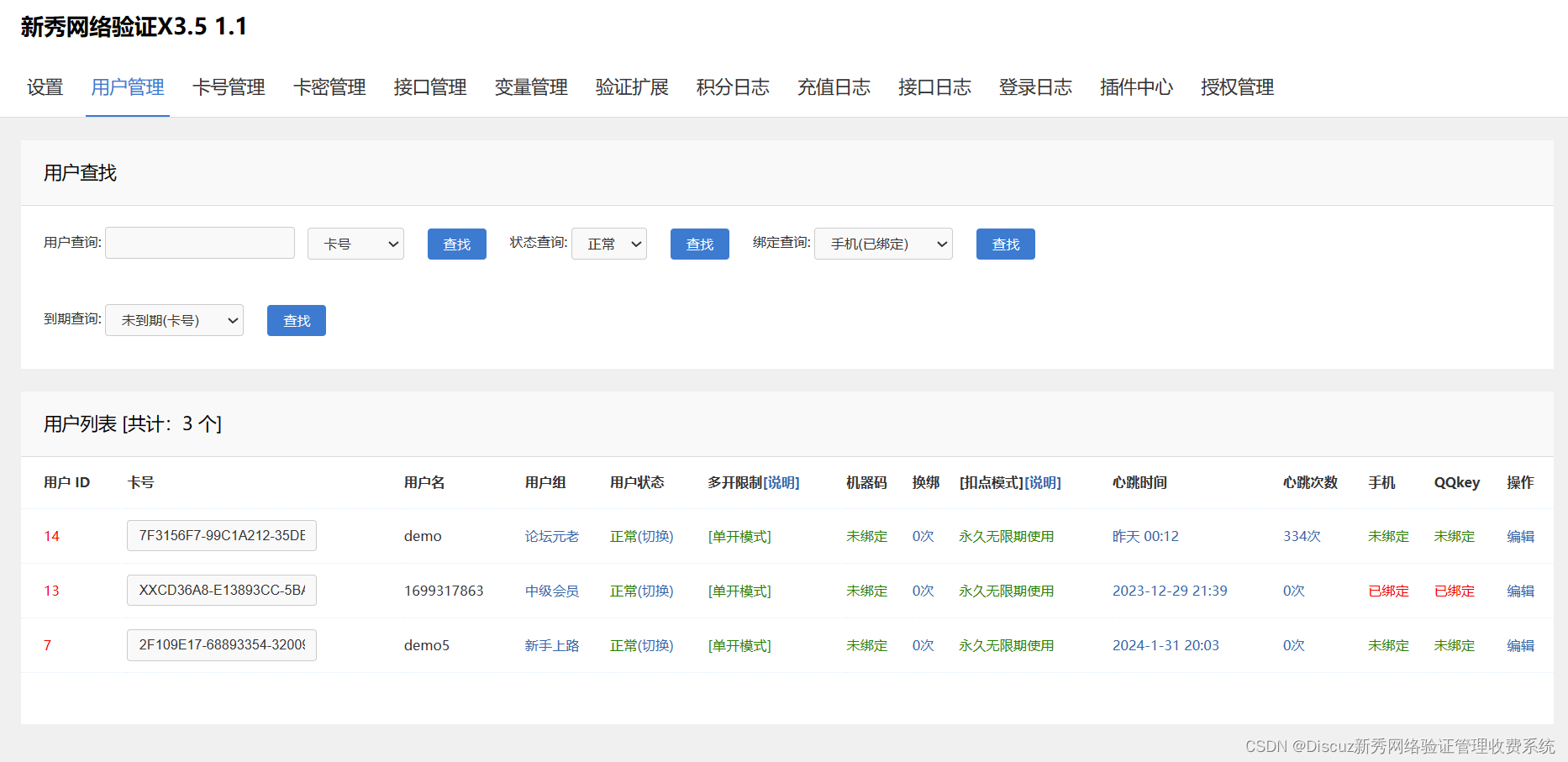Expand the 卡号 search-type dropdown
The image size is (1568, 762).
click(x=355, y=244)
